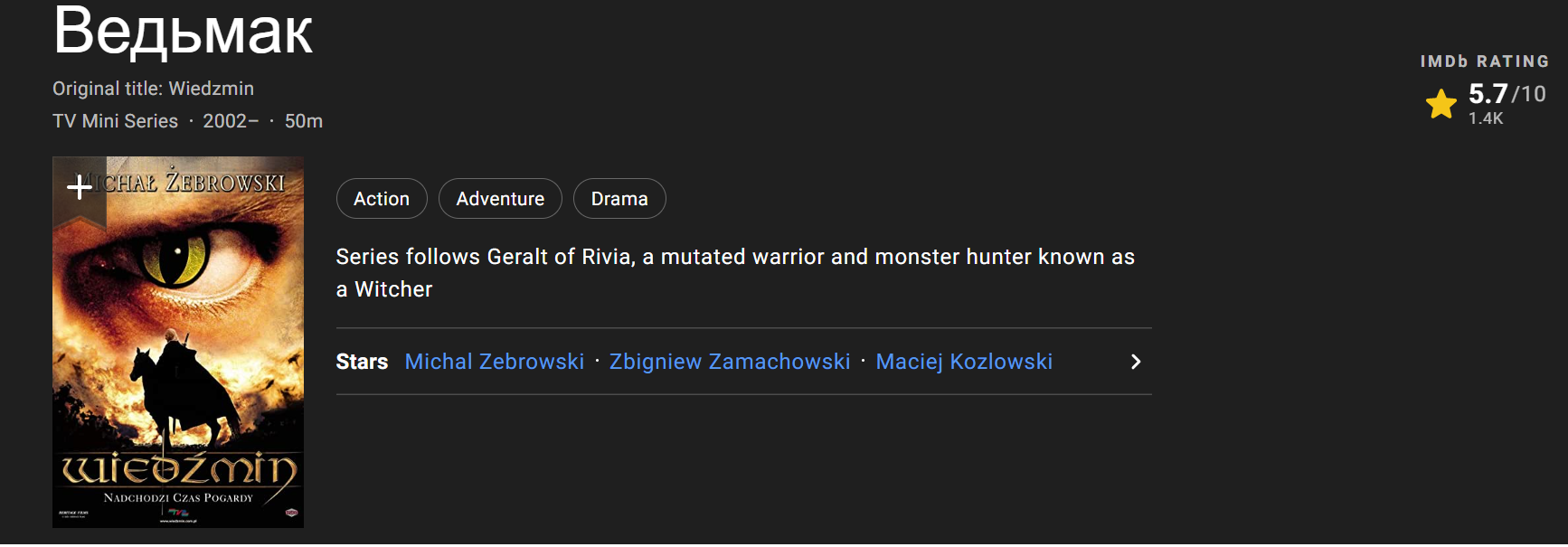Click the Original title Wiedzmin text
The image size is (1568, 547).
(x=153, y=89)
